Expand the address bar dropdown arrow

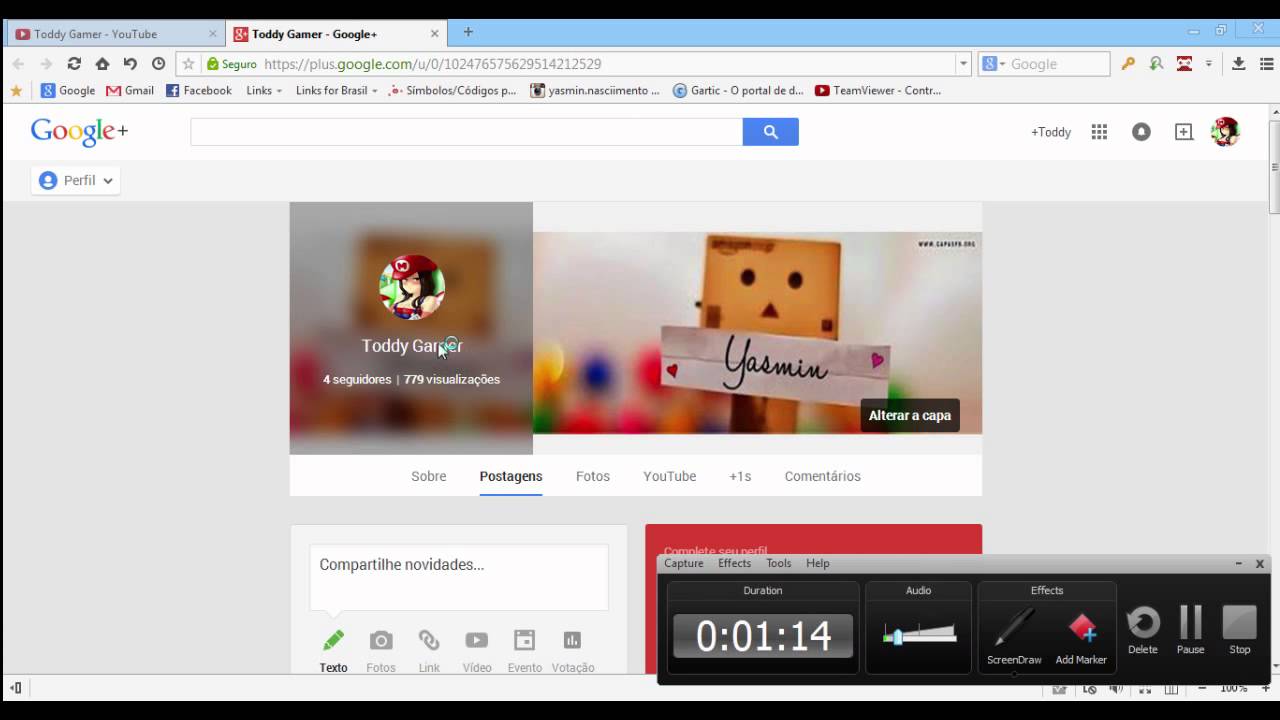[963, 63]
